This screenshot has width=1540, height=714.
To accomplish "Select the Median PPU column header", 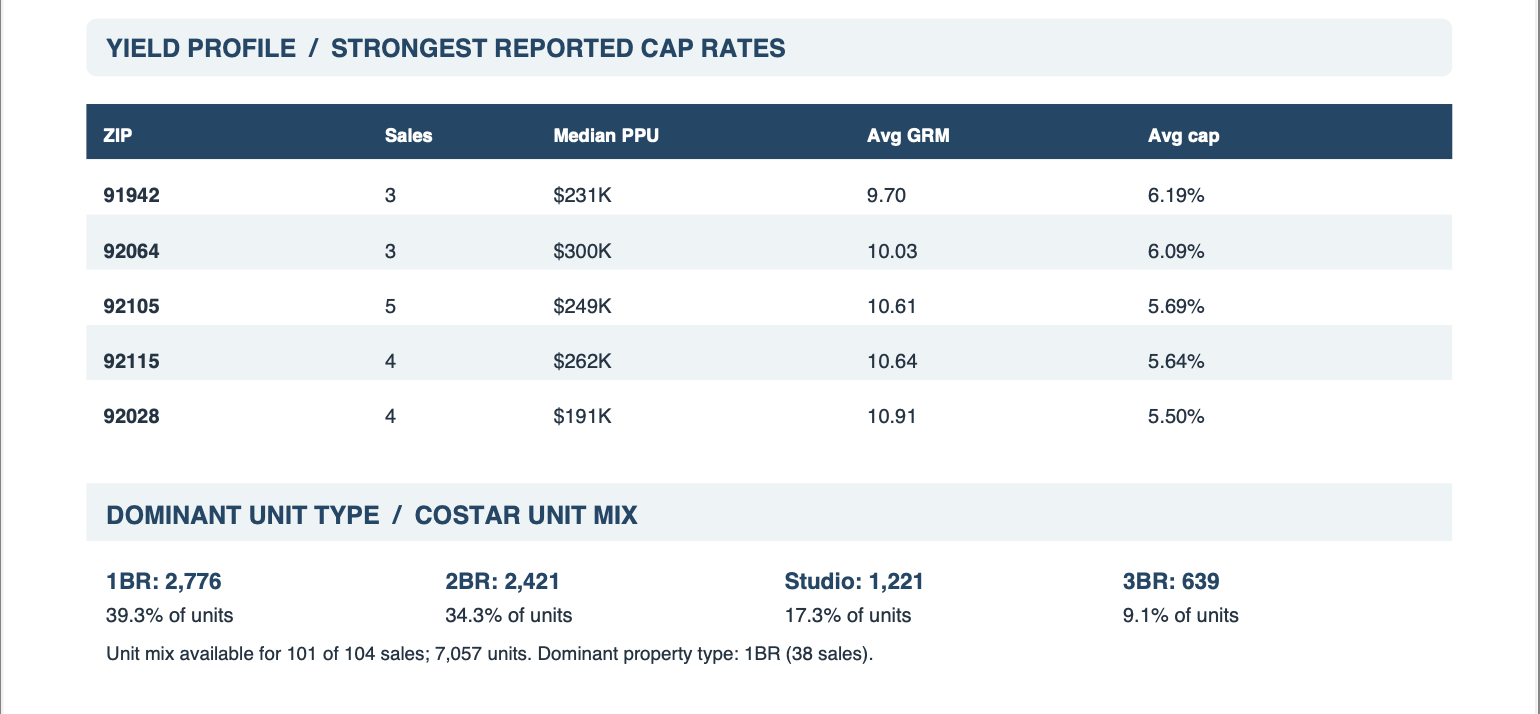I will coord(606,136).
